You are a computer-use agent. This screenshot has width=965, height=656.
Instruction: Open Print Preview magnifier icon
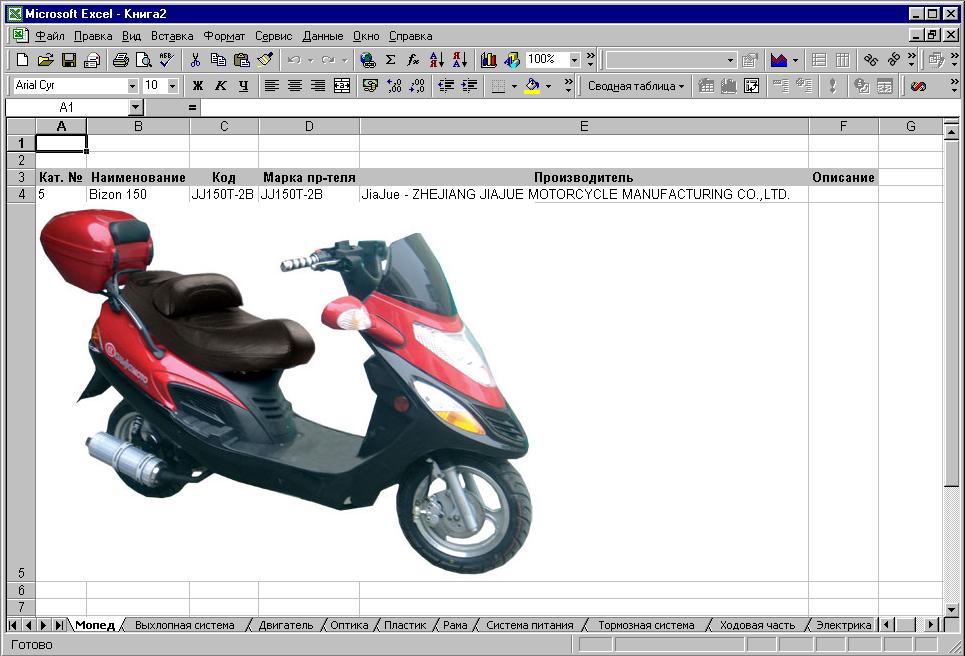pos(143,60)
